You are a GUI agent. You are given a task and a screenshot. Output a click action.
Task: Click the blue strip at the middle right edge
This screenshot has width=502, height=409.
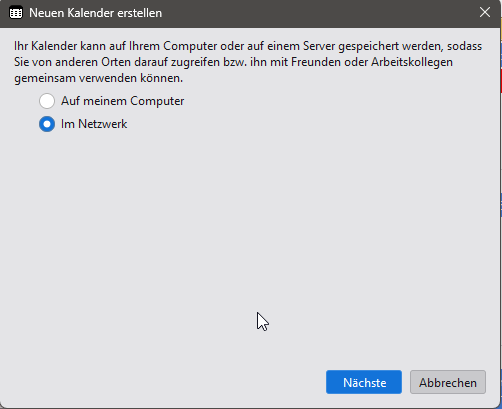pyautogui.click(x=501, y=205)
